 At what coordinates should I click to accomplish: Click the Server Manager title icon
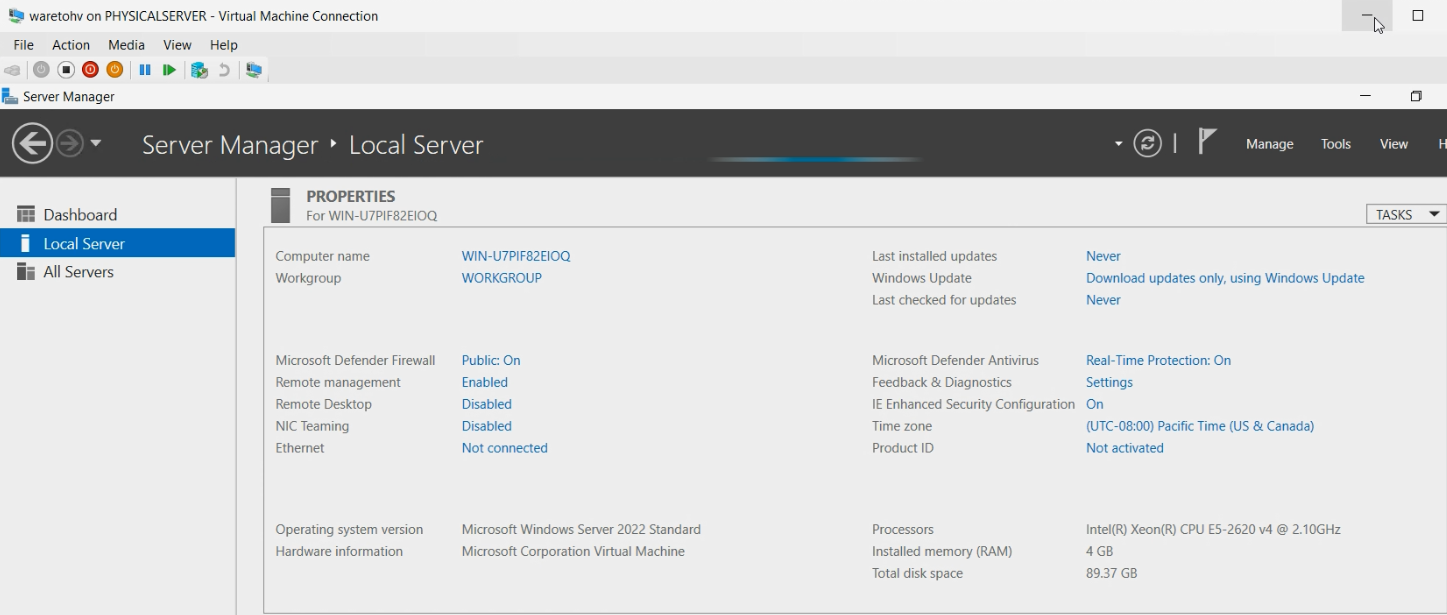10,96
